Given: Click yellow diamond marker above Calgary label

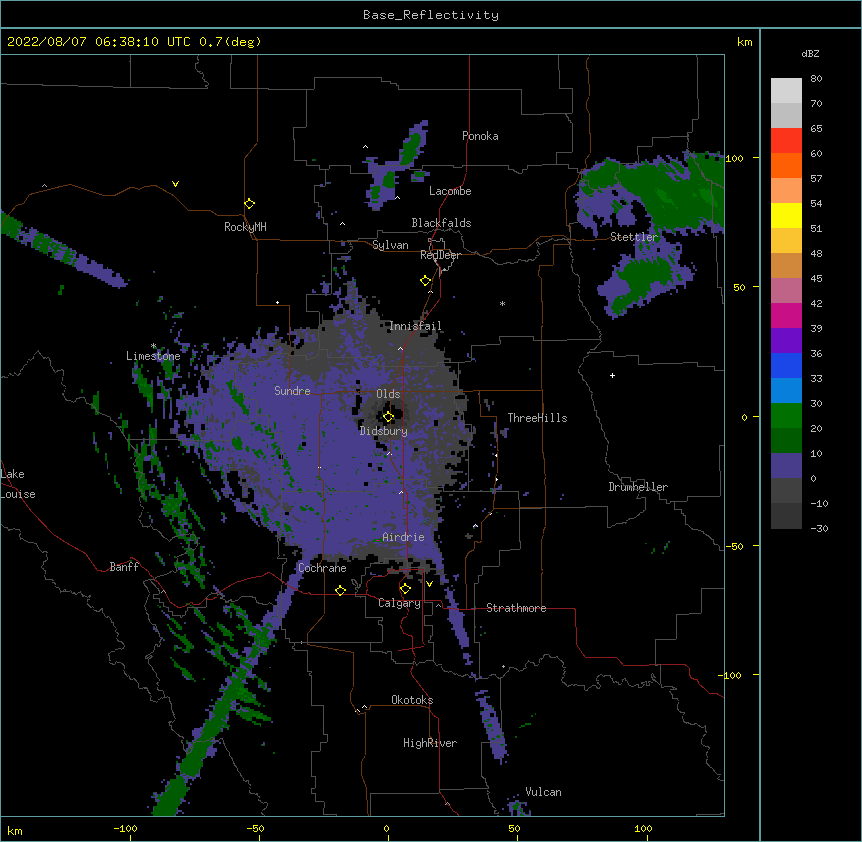Looking at the screenshot, I should [405, 589].
